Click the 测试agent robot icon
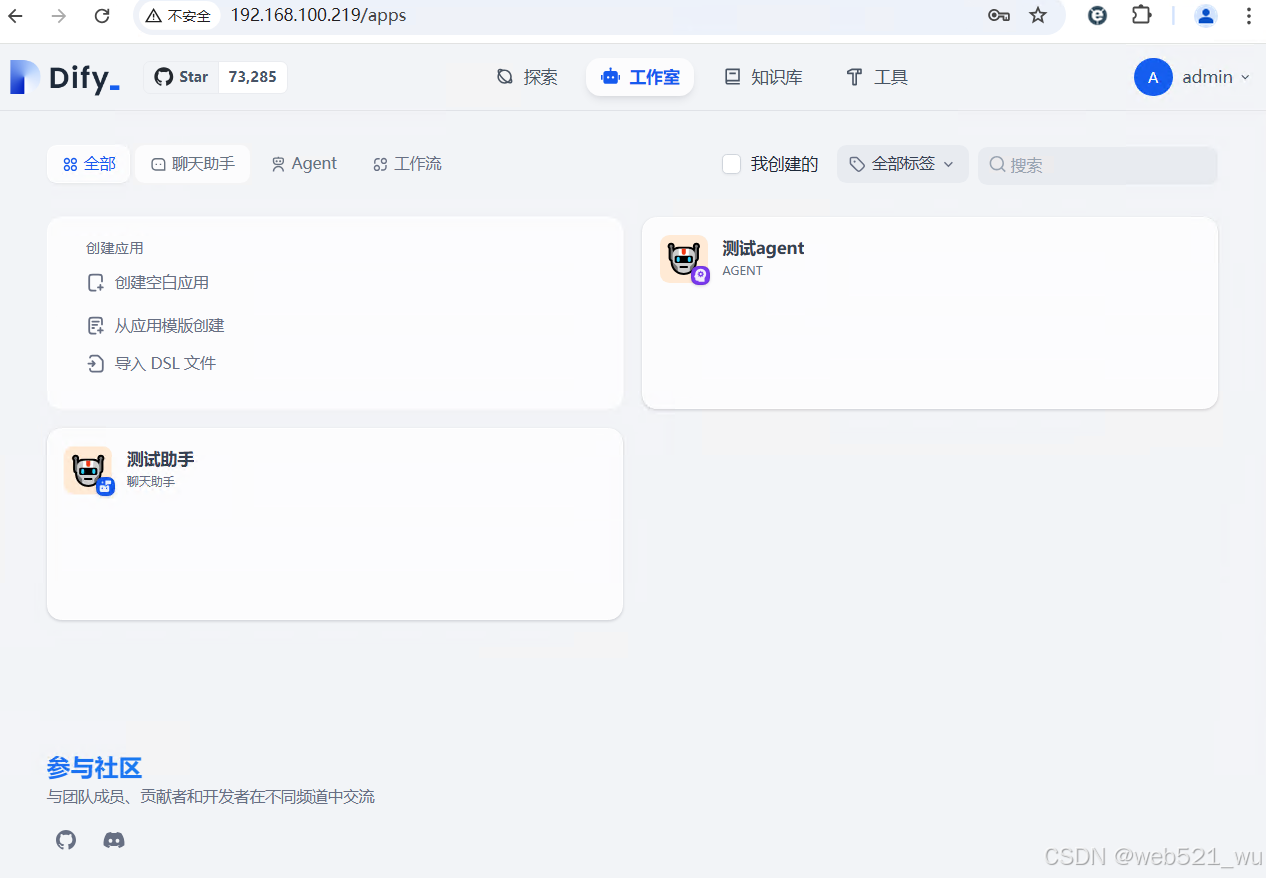The height and width of the screenshot is (878, 1266). click(683, 259)
